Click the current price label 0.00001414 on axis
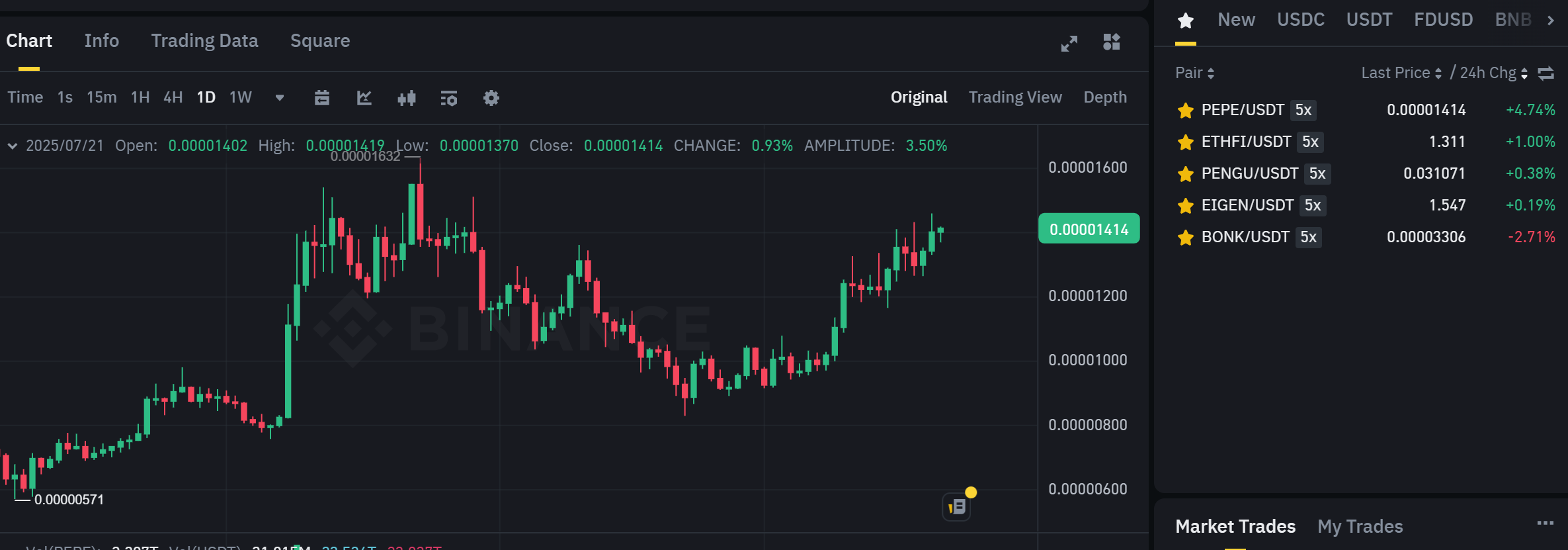This screenshot has width=1568, height=550. (x=1089, y=229)
